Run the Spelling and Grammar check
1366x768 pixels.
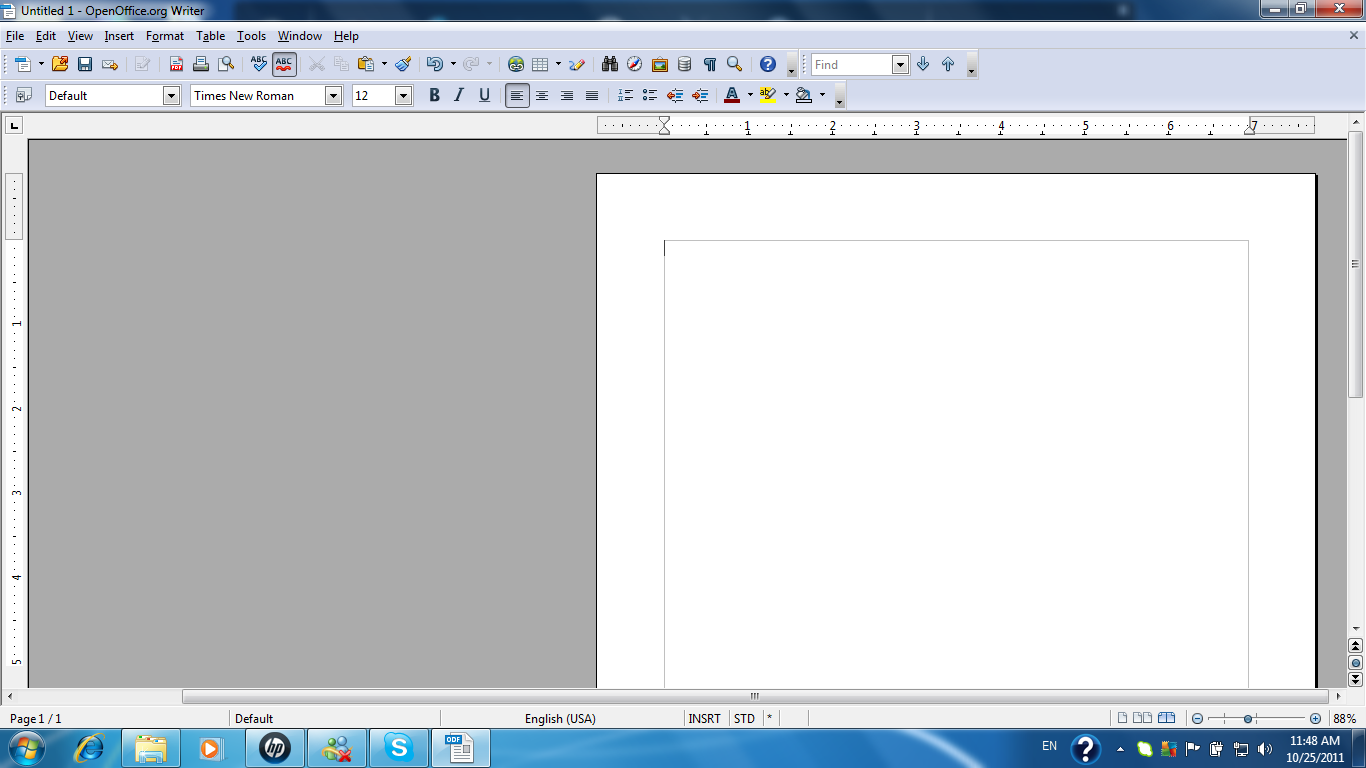259,64
